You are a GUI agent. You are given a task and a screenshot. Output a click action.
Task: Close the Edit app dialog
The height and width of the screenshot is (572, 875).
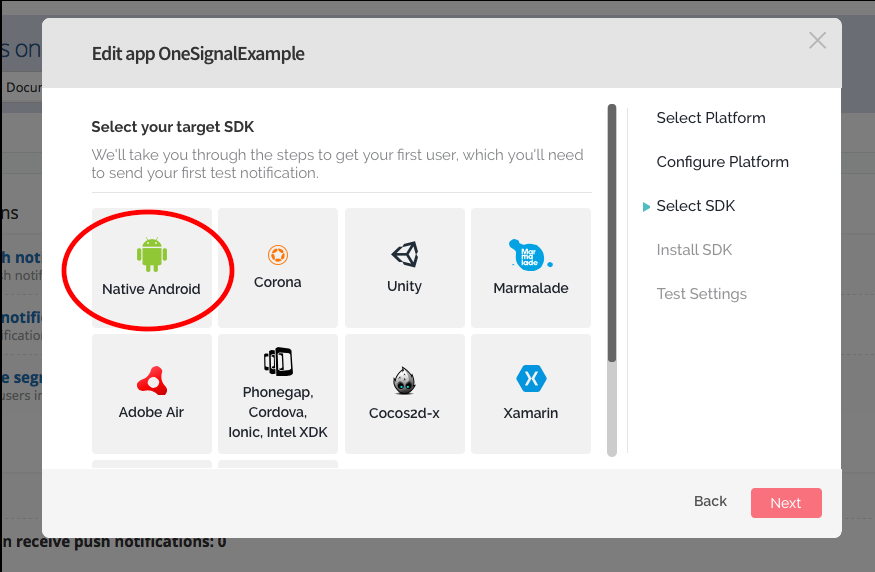(818, 40)
